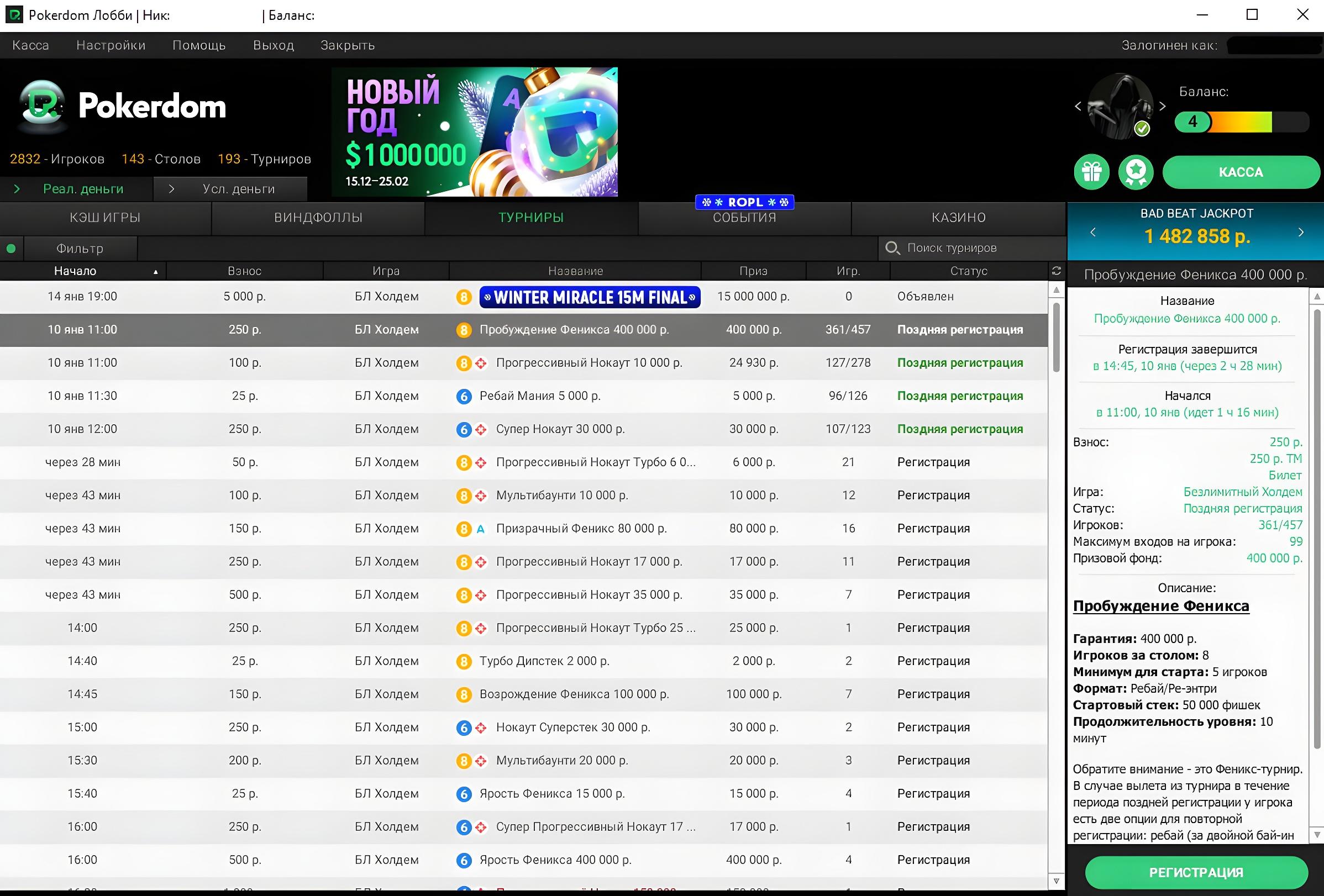
Task: Click 6-max icon on Ярость Феникса 15 000 row
Action: tap(464, 794)
